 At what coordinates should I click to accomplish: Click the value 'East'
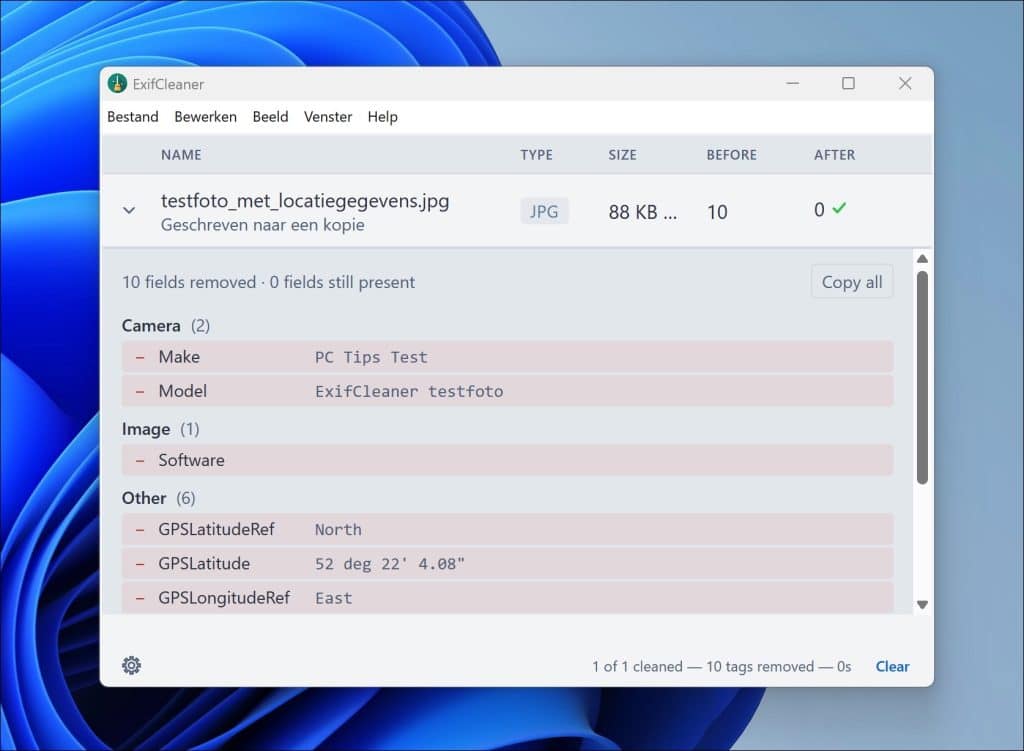[334, 598]
